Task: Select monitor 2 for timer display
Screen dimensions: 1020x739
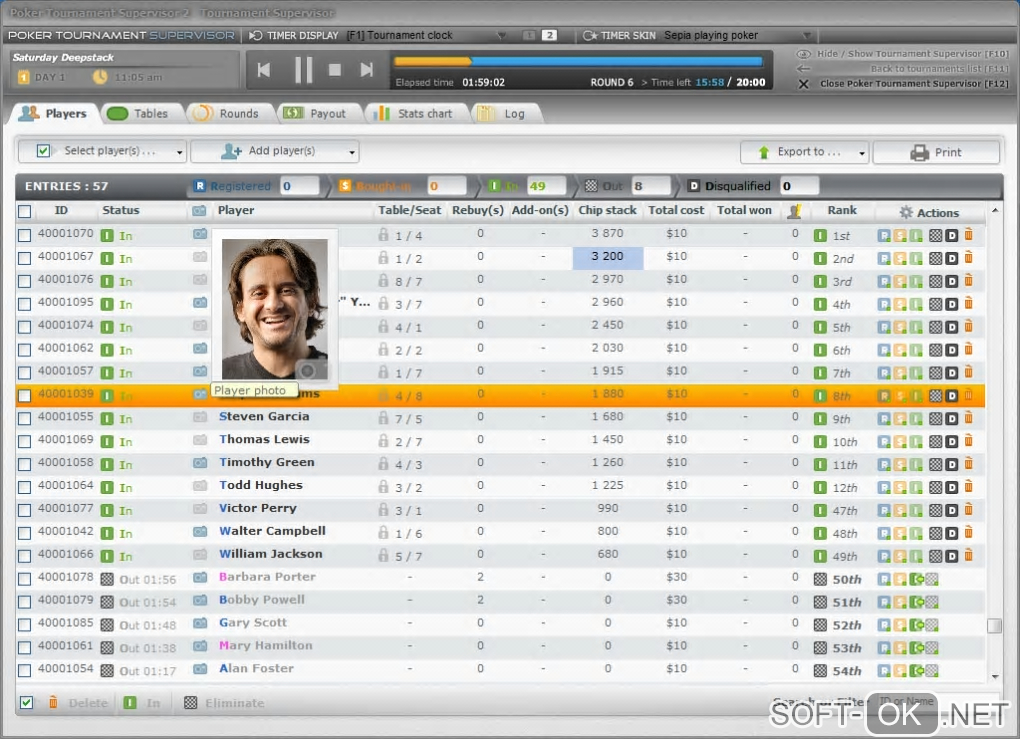Action: tap(550, 35)
